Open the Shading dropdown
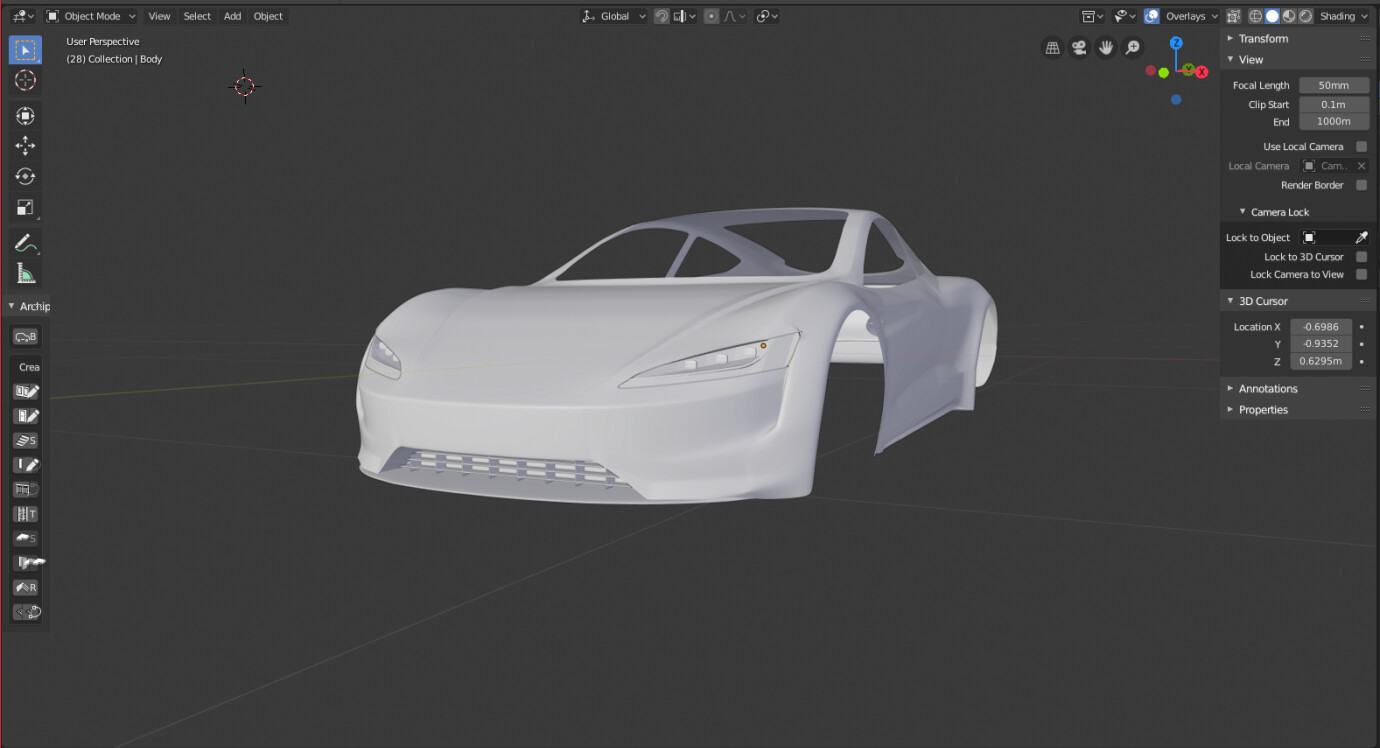Image resolution: width=1380 pixels, height=748 pixels. point(1344,16)
